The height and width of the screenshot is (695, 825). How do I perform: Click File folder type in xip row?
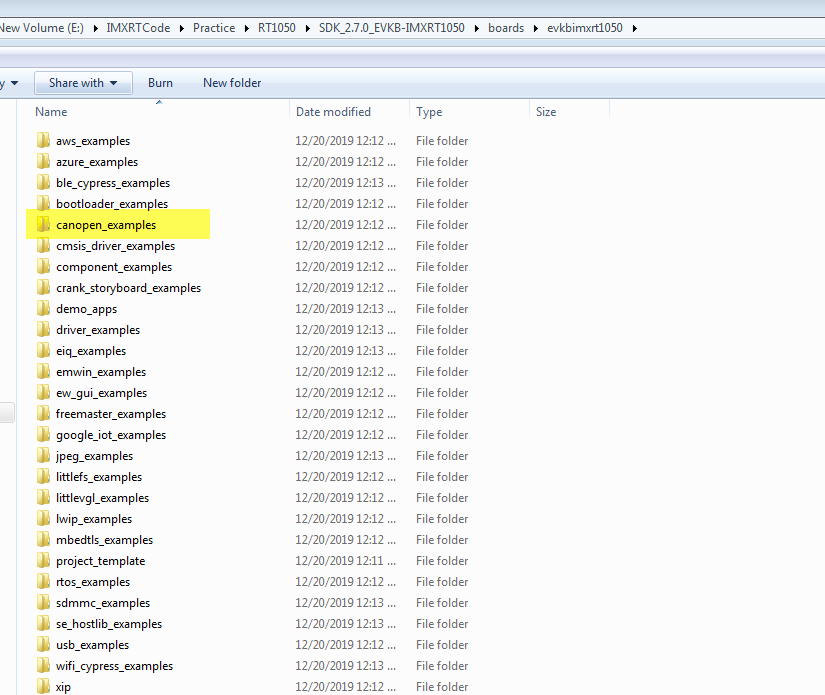coord(442,687)
